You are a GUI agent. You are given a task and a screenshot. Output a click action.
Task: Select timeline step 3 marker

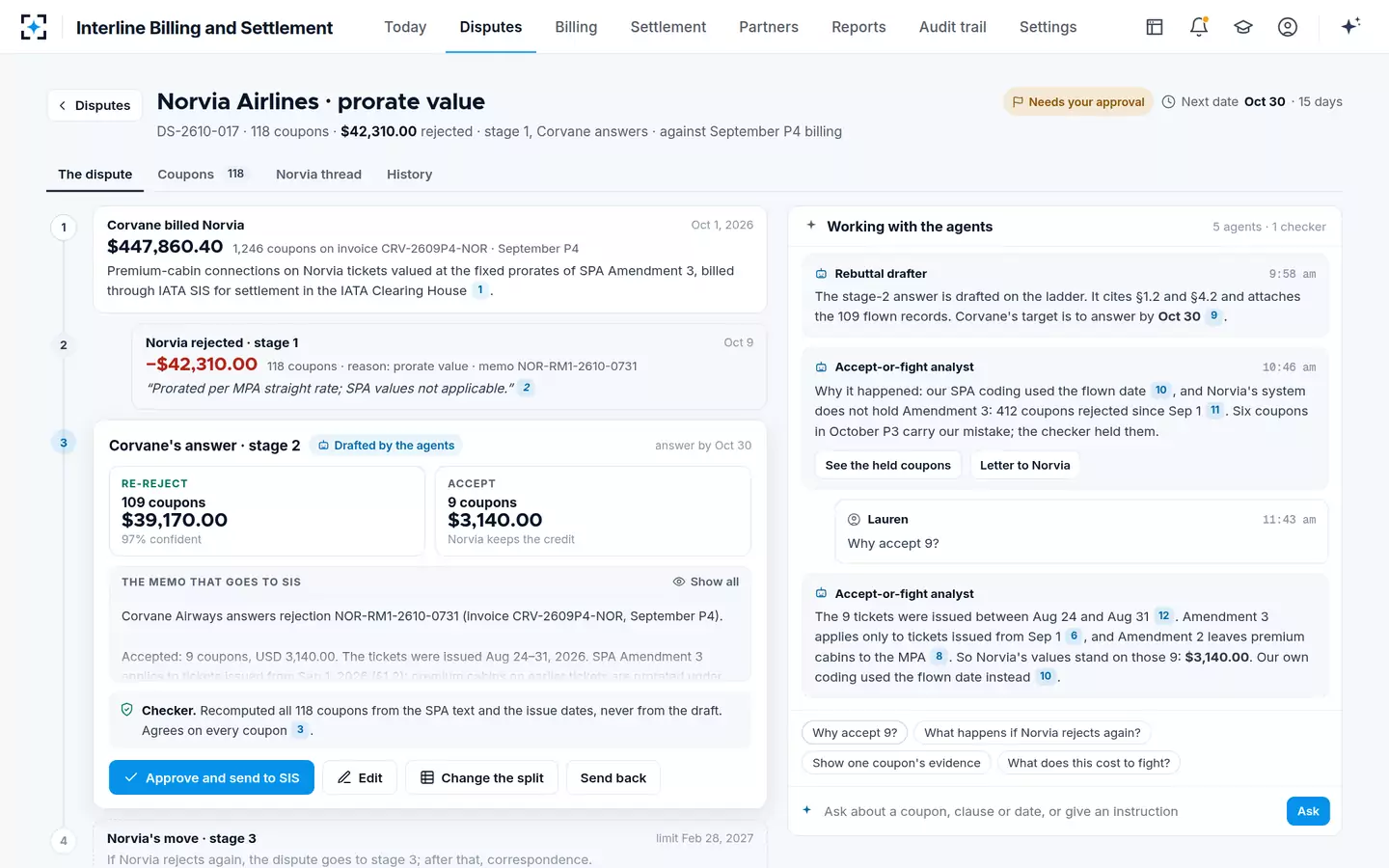click(64, 443)
